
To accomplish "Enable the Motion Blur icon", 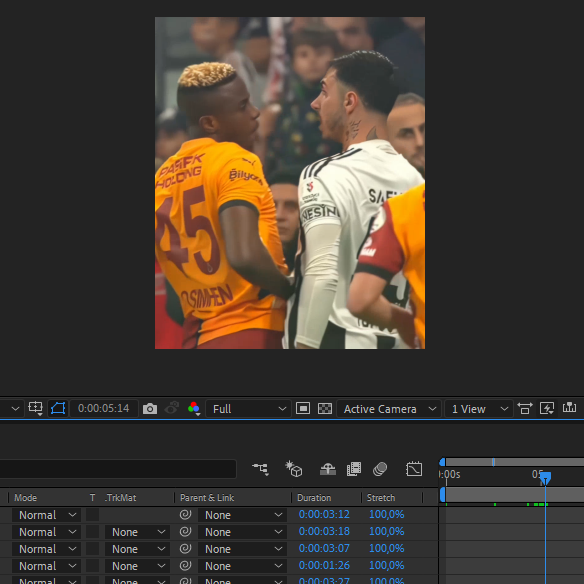I will point(380,469).
